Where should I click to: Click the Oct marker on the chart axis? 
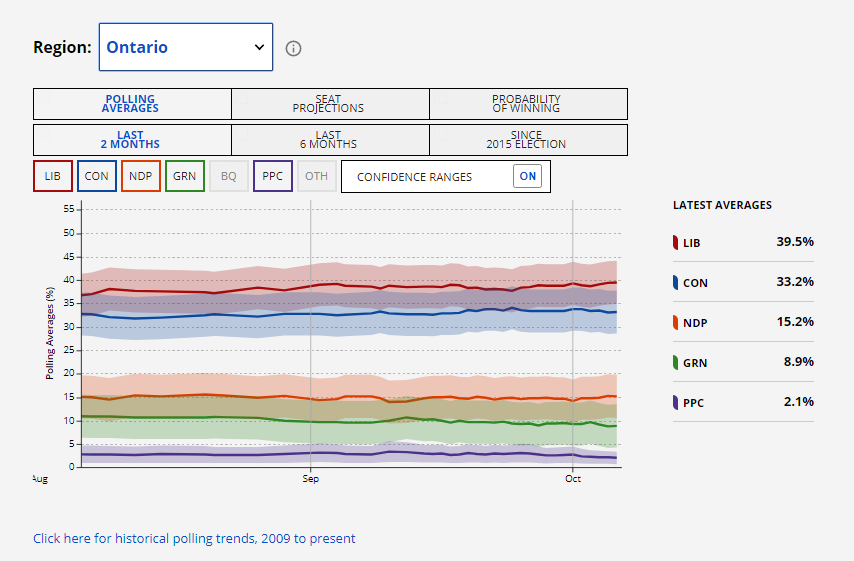pyautogui.click(x=572, y=479)
